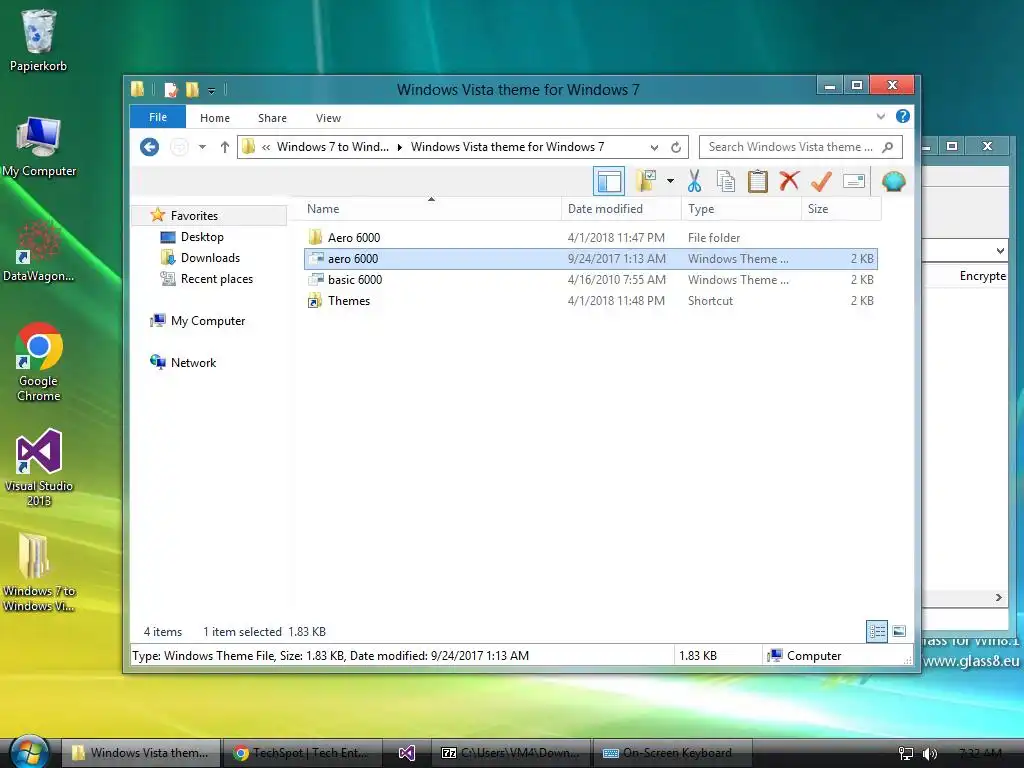The width and height of the screenshot is (1024, 768).
Task: Open the volume speaker tray icon
Action: (929, 754)
